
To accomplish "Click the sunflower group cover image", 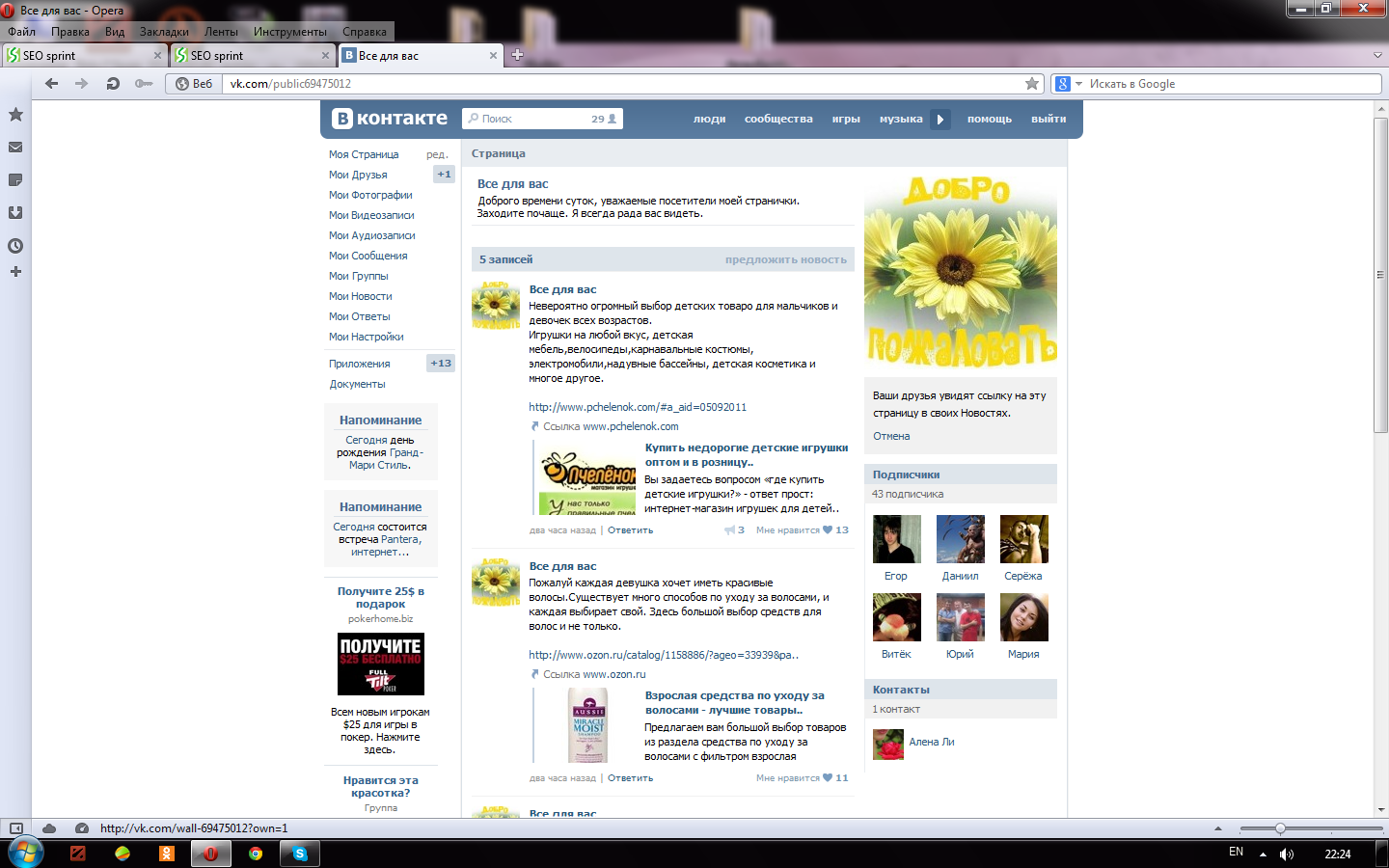I will pos(960,274).
